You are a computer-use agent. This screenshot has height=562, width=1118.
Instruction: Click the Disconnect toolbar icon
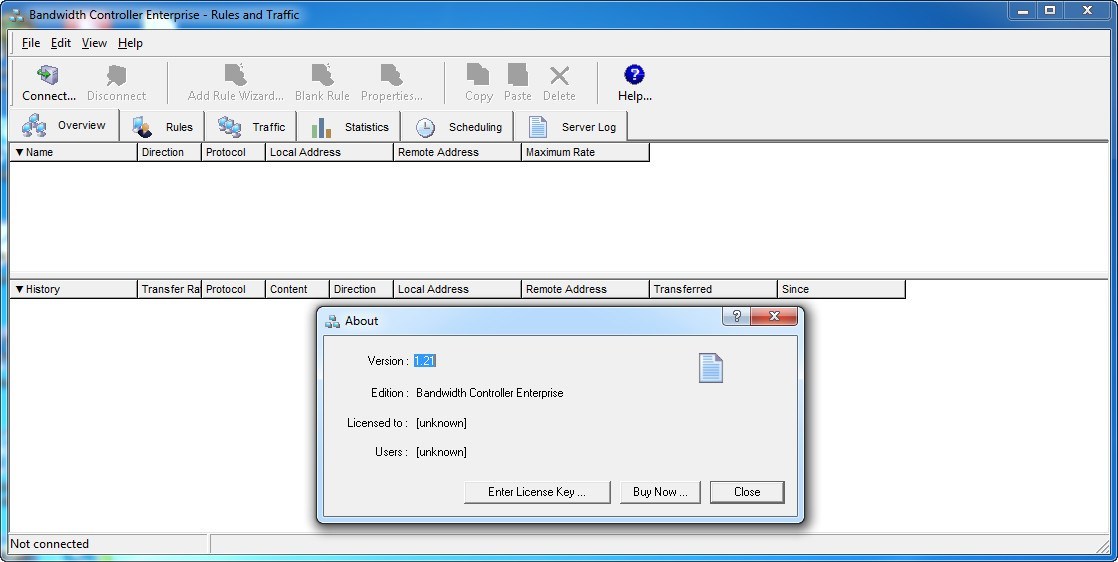116,83
